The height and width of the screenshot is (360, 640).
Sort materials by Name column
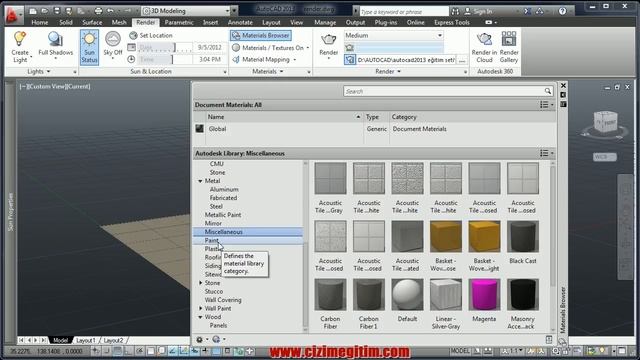284,117
